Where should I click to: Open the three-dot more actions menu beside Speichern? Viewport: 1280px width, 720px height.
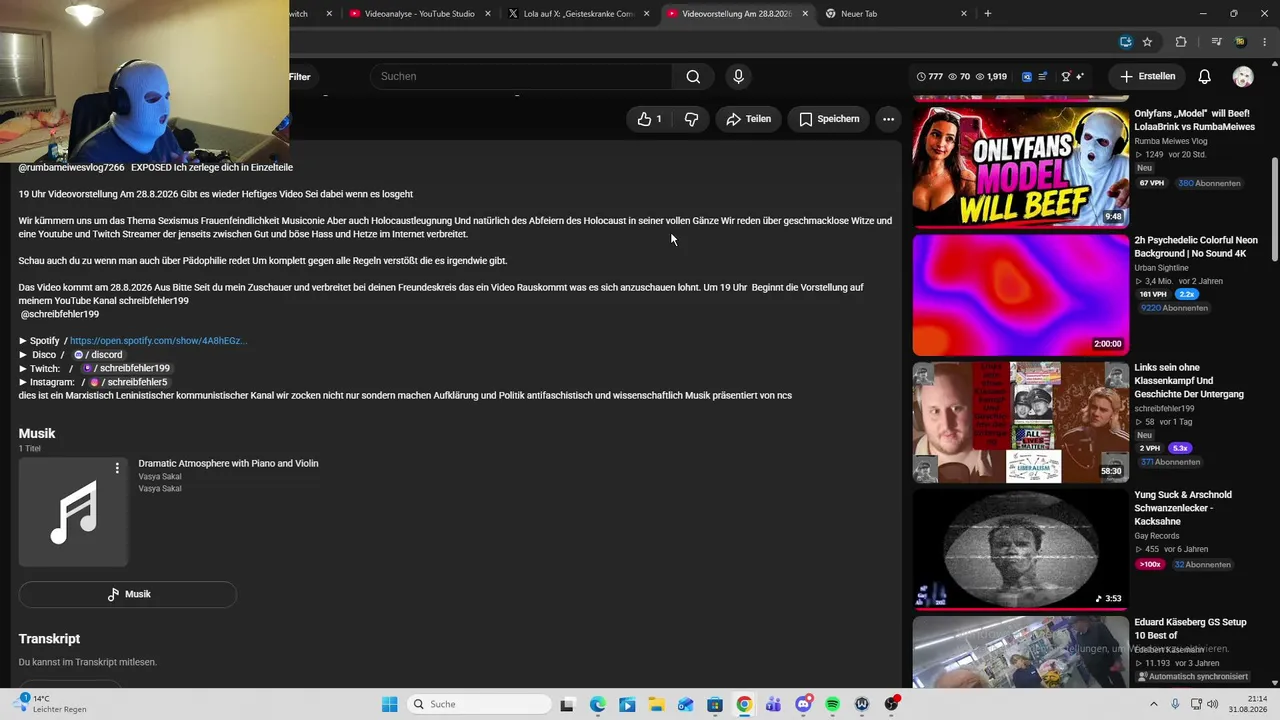[888, 119]
